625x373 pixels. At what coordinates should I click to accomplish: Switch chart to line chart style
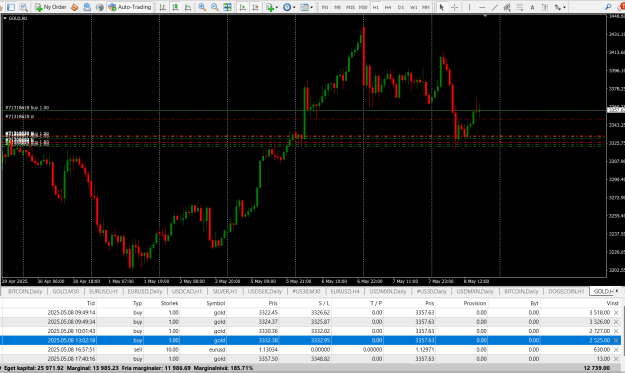tap(188, 7)
